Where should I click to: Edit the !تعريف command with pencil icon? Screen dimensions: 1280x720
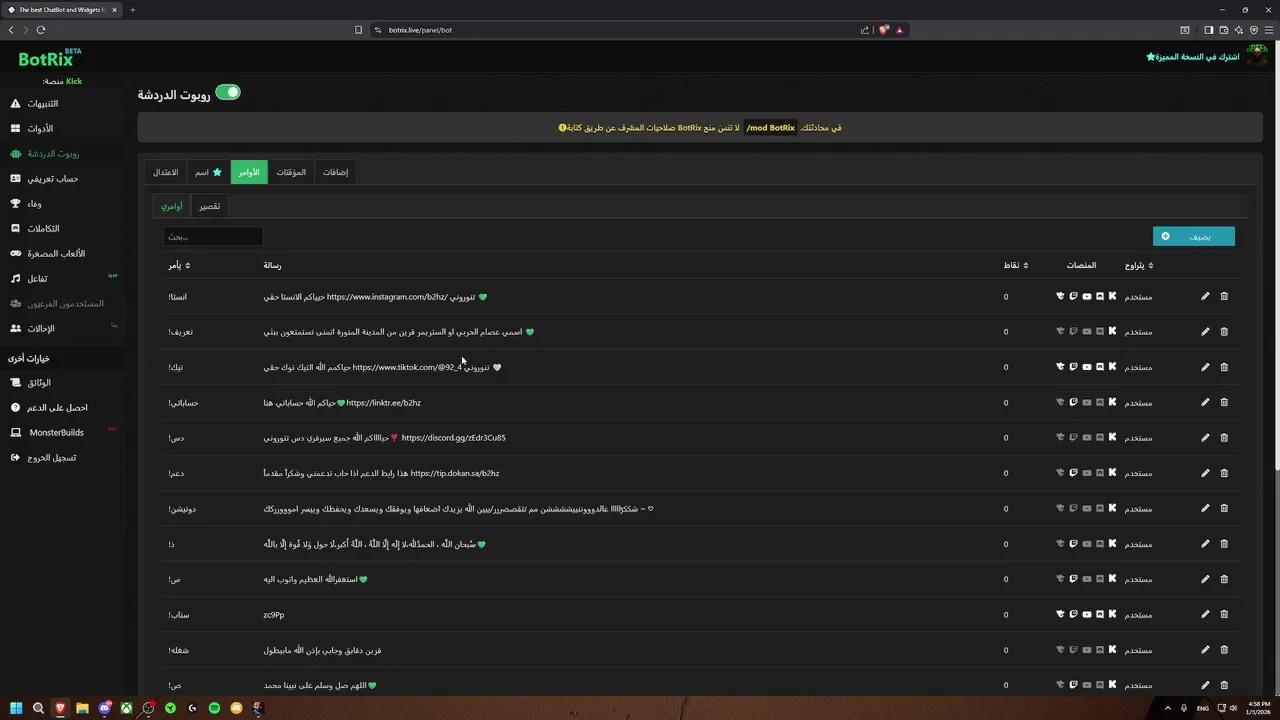tap(1205, 331)
